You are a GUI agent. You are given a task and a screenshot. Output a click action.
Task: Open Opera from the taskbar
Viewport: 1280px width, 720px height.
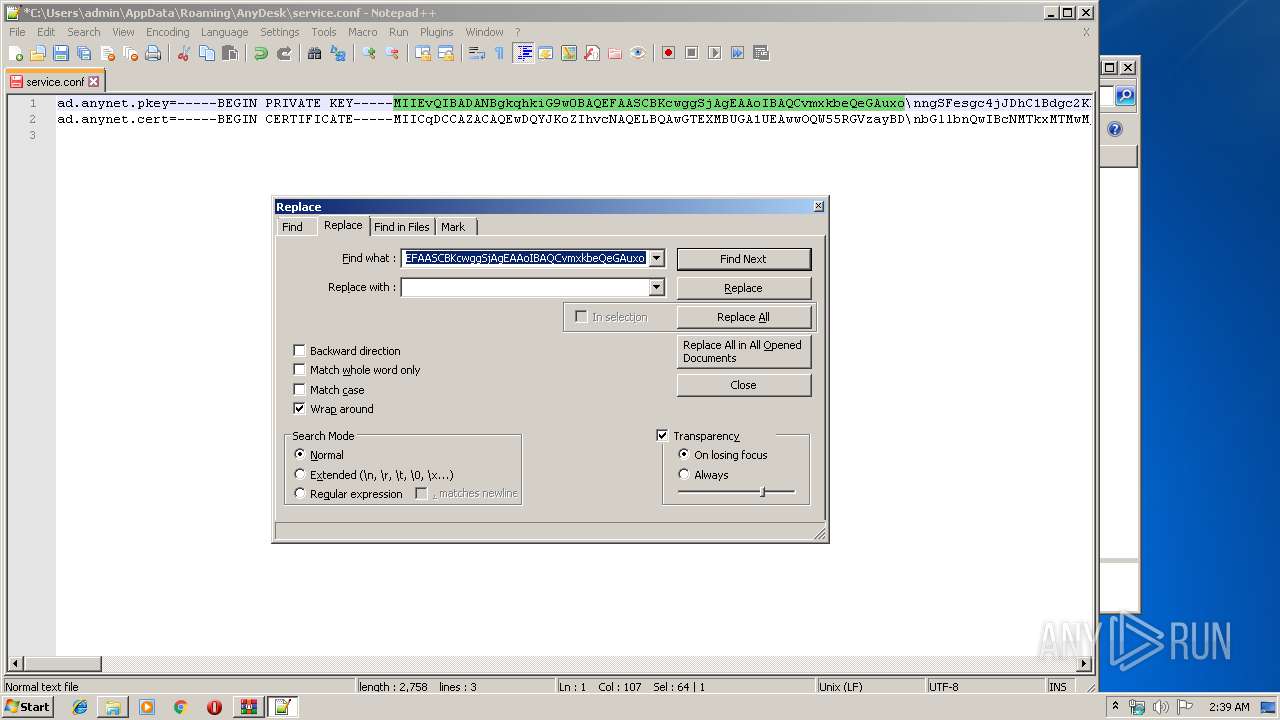point(214,707)
